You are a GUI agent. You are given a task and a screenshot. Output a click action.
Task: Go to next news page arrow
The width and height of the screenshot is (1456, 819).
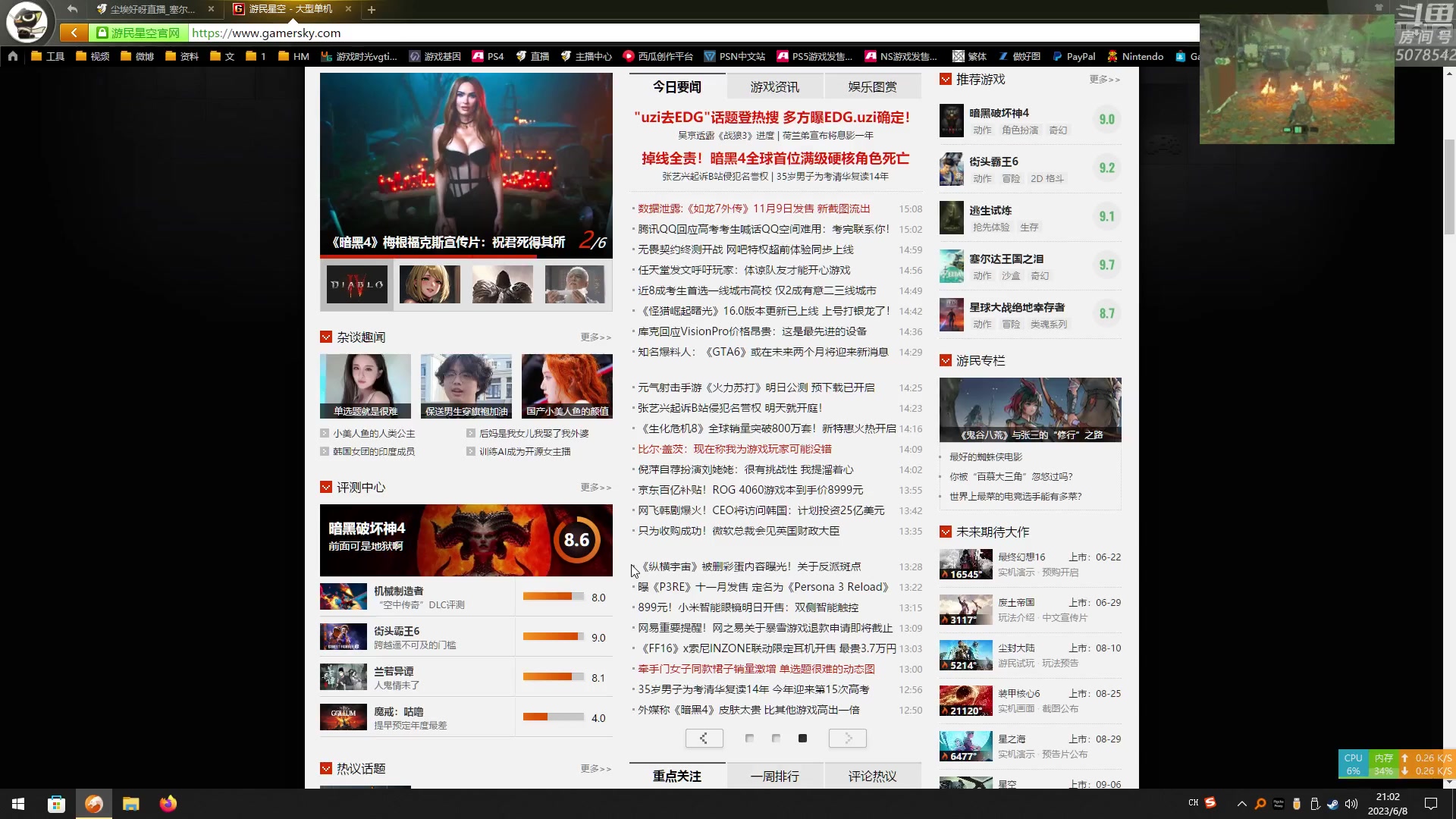[848, 738]
